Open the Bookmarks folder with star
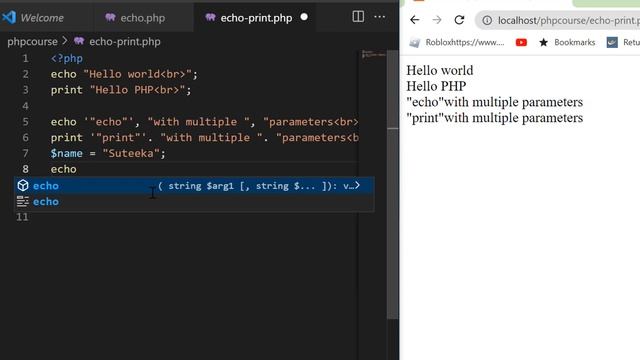 click(x=567, y=42)
